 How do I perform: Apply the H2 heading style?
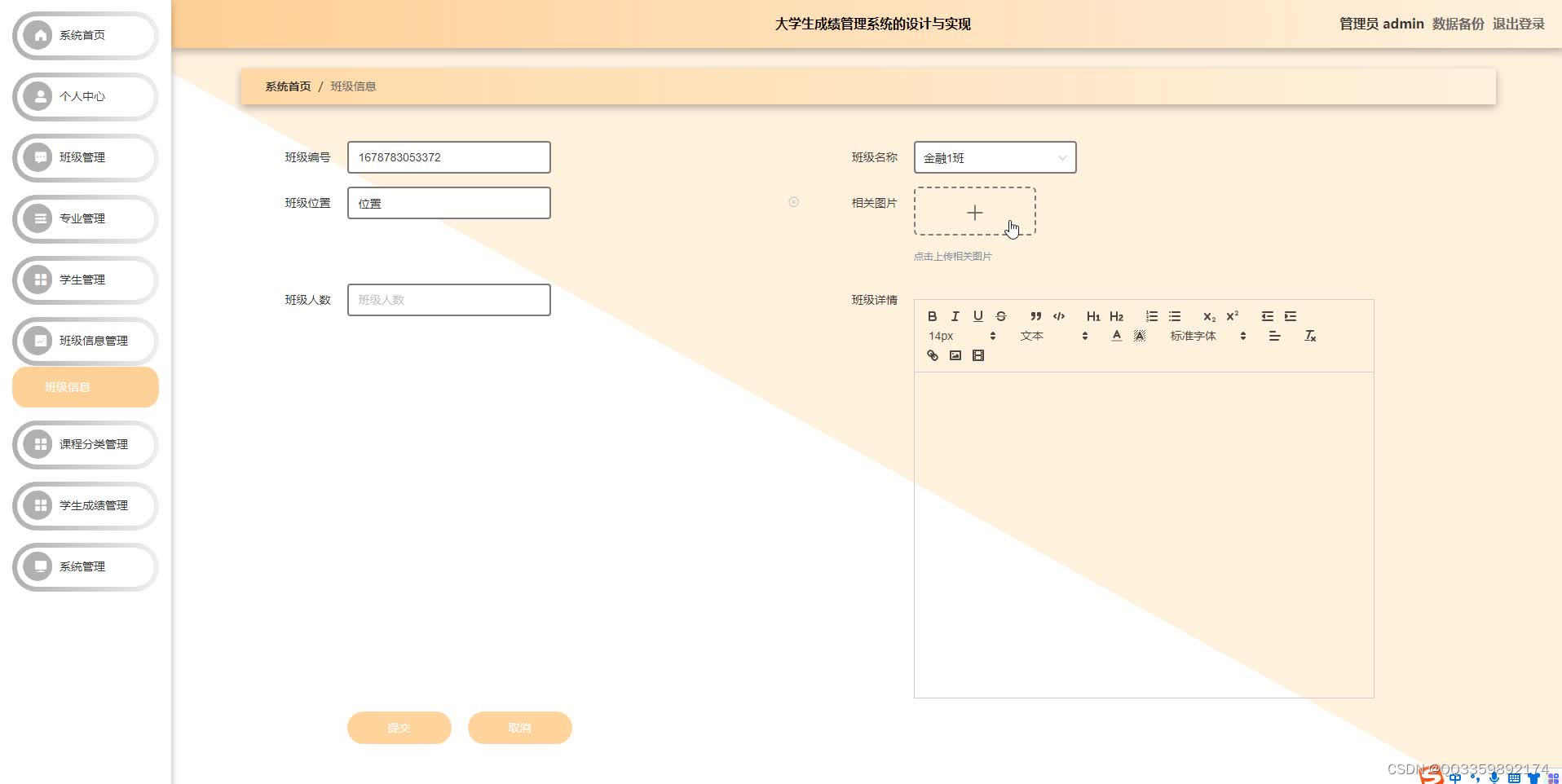(1116, 316)
